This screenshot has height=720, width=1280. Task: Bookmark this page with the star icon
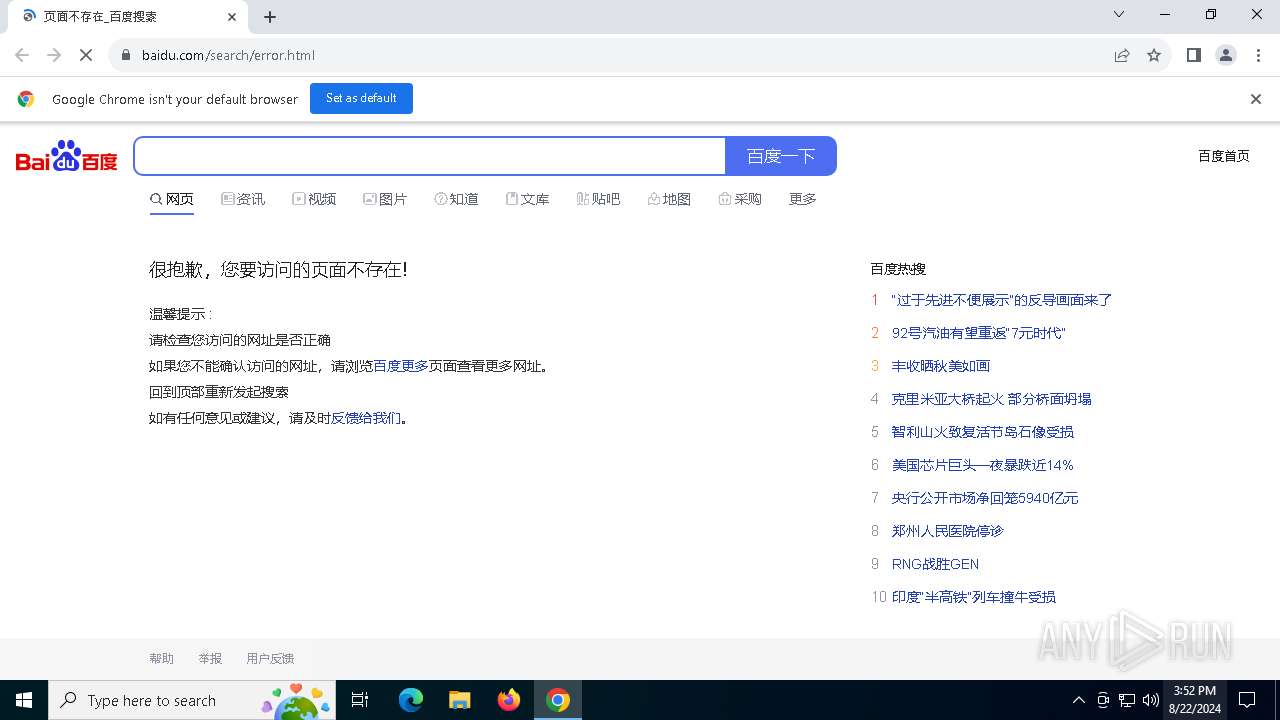click(1154, 55)
